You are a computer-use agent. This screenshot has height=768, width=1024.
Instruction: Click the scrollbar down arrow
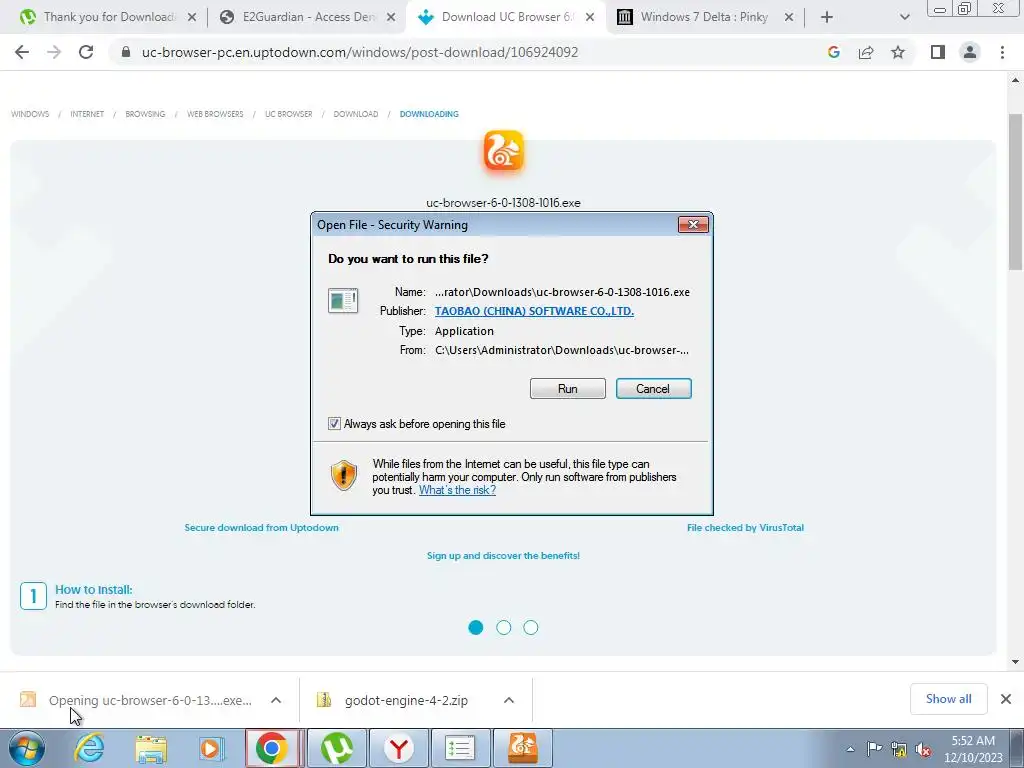pos(1015,662)
